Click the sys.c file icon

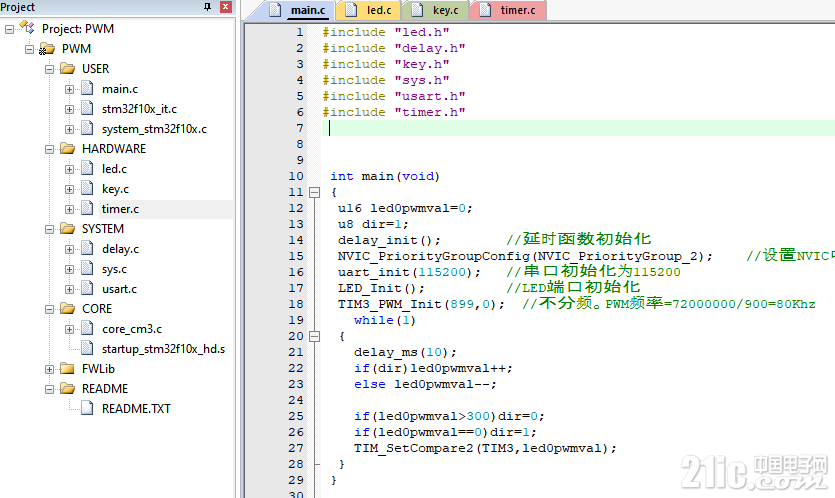click(87, 268)
